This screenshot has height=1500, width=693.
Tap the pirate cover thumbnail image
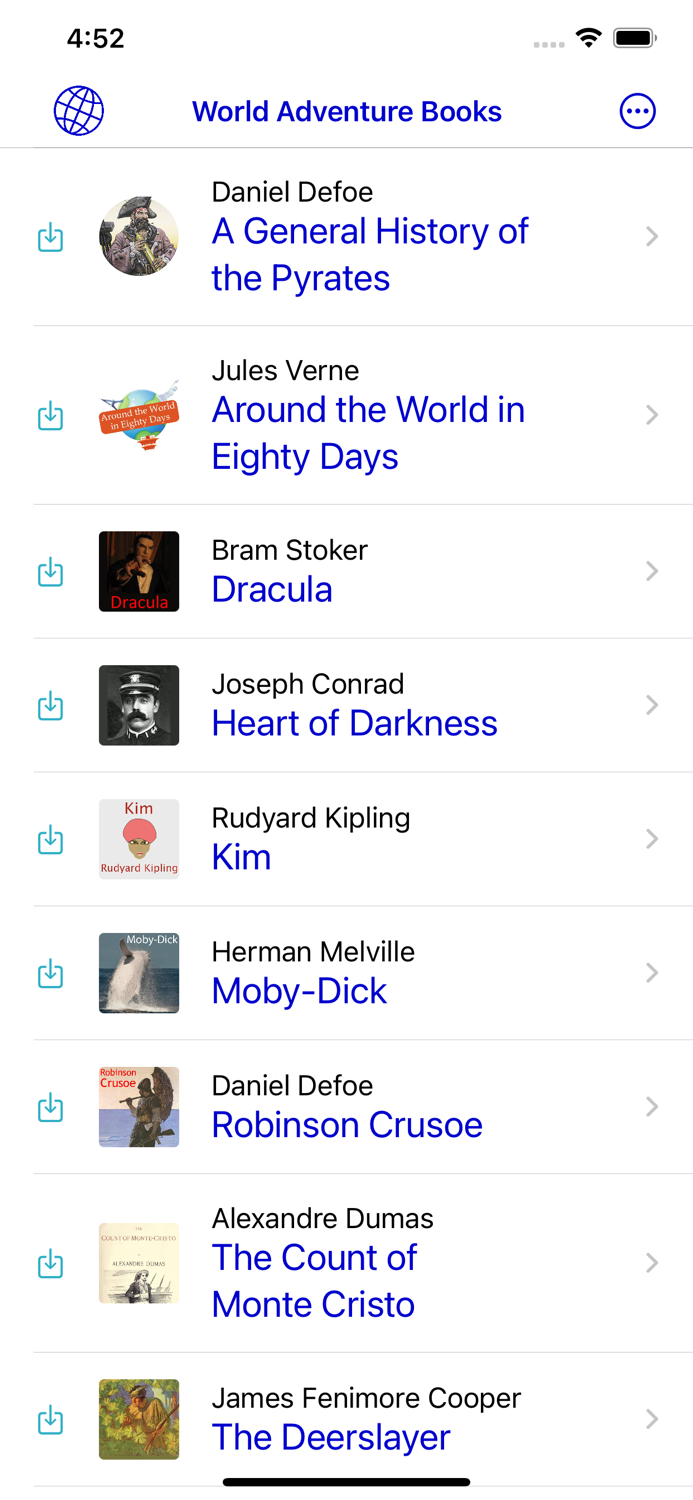[x=139, y=237]
